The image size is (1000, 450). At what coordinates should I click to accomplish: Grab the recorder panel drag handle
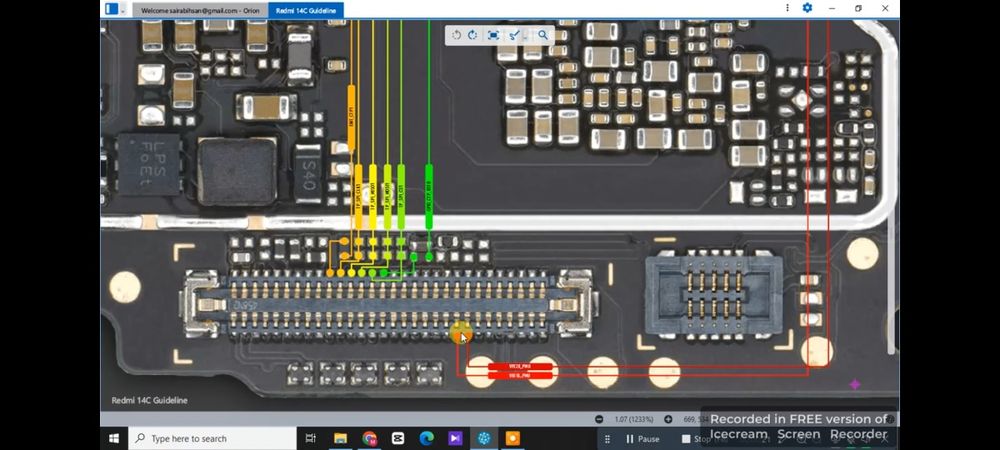(x=607, y=439)
